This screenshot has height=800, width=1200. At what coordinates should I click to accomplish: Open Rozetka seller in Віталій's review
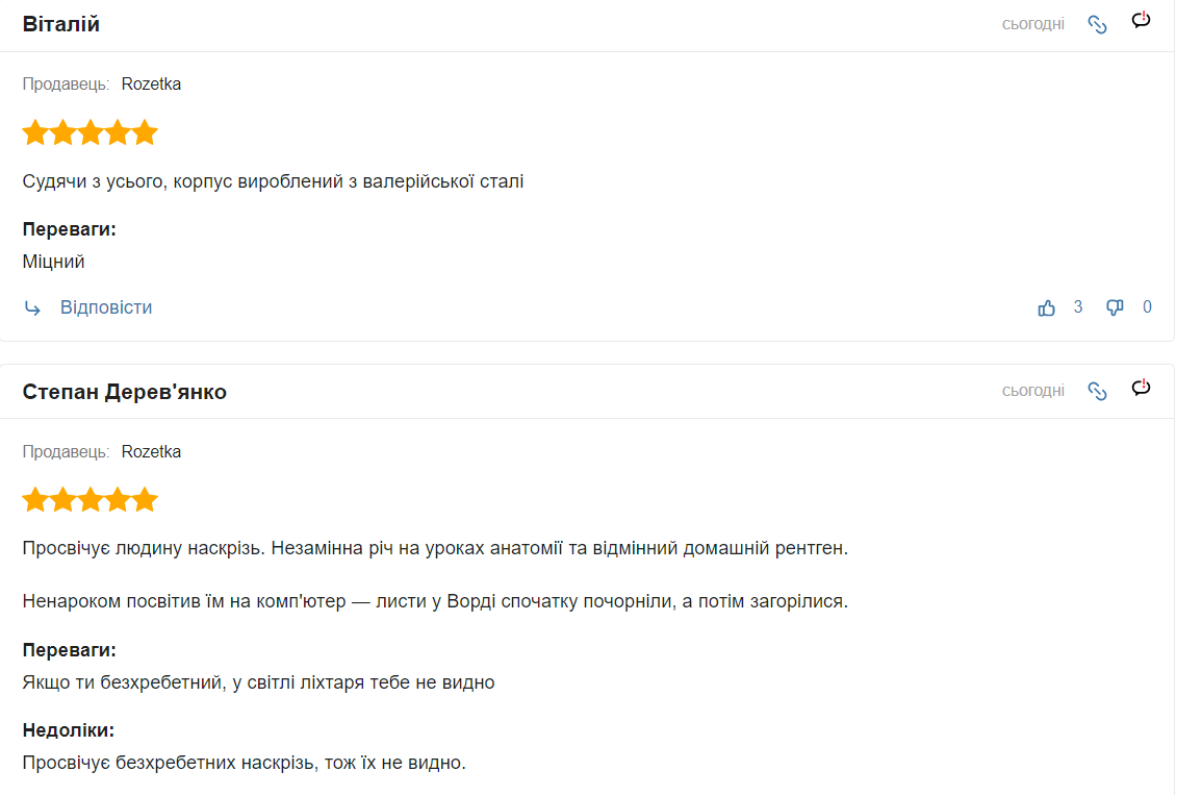point(151,84)
